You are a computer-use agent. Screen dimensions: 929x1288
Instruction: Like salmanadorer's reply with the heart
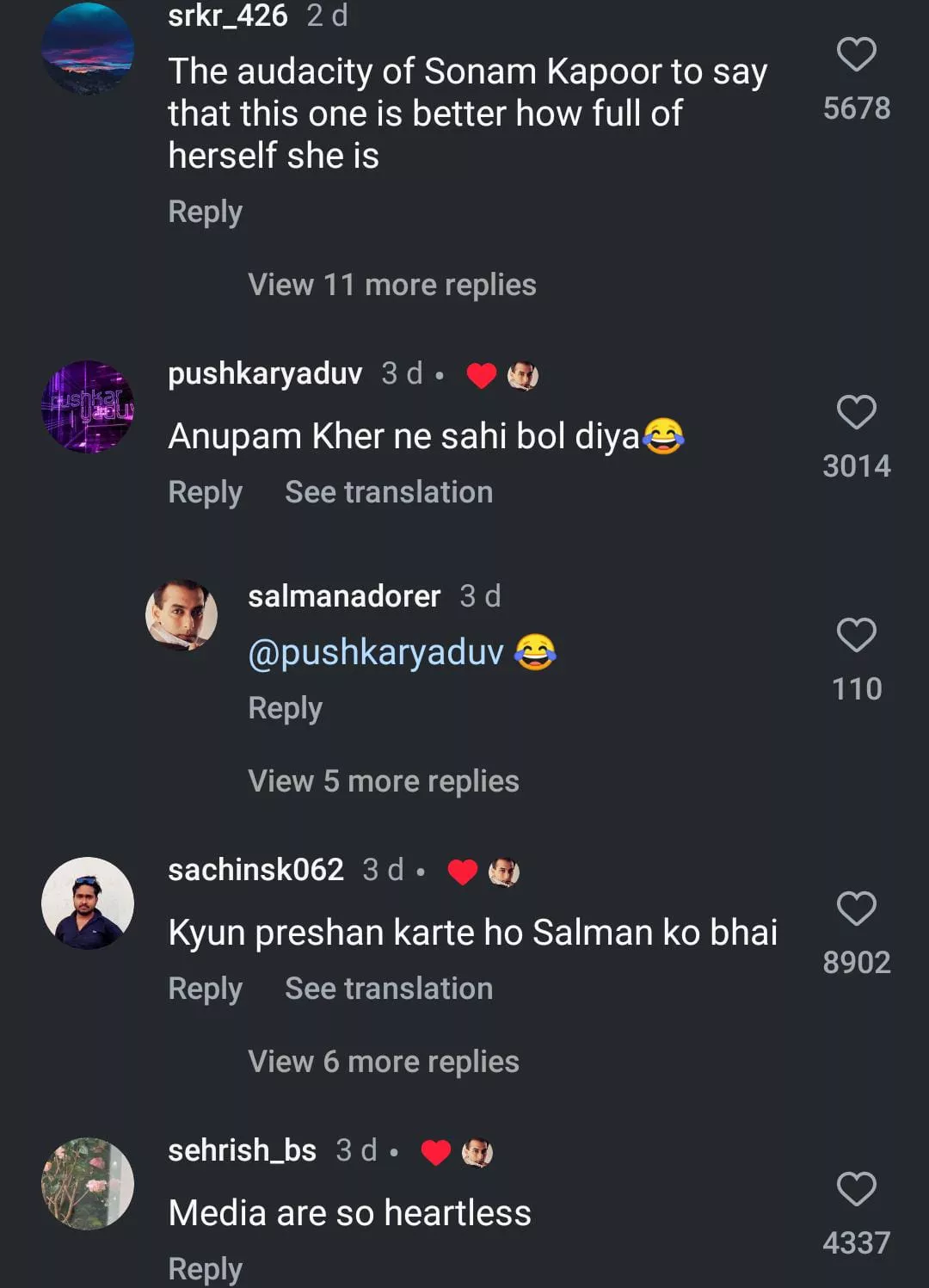856,636
